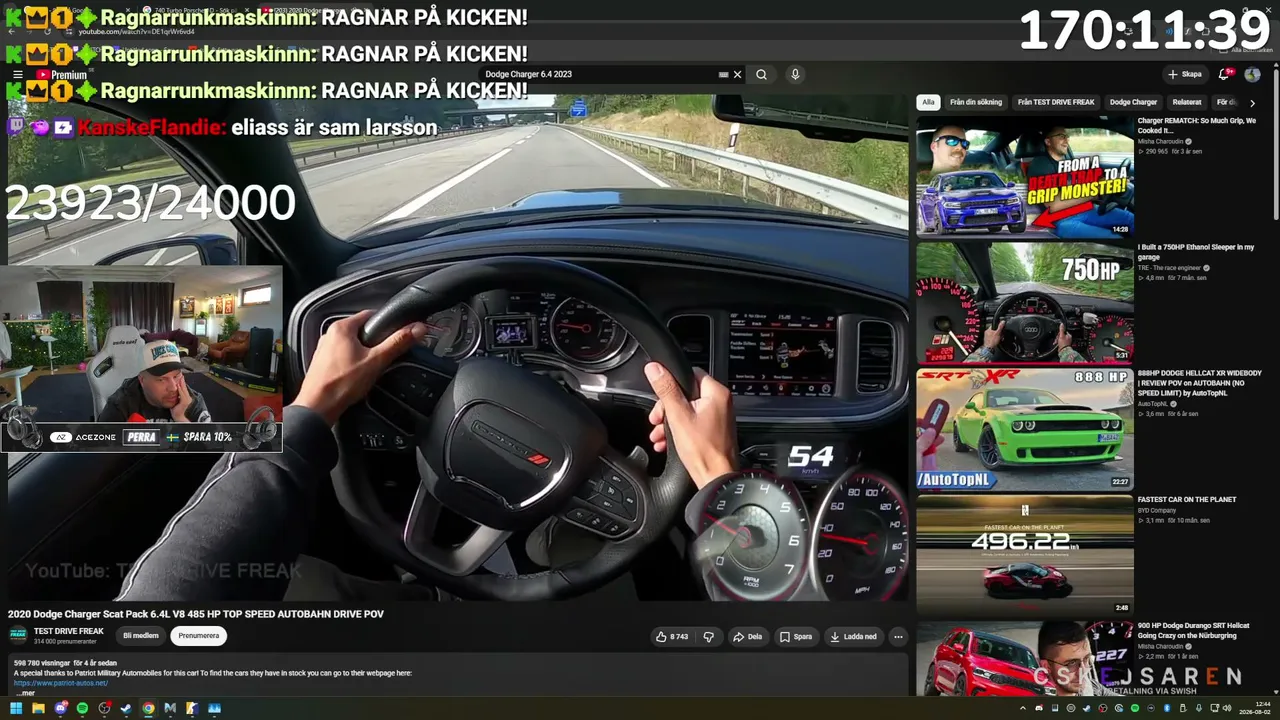Show hidden system tray icons
1280x720 pixels.
click(1024, 708)
